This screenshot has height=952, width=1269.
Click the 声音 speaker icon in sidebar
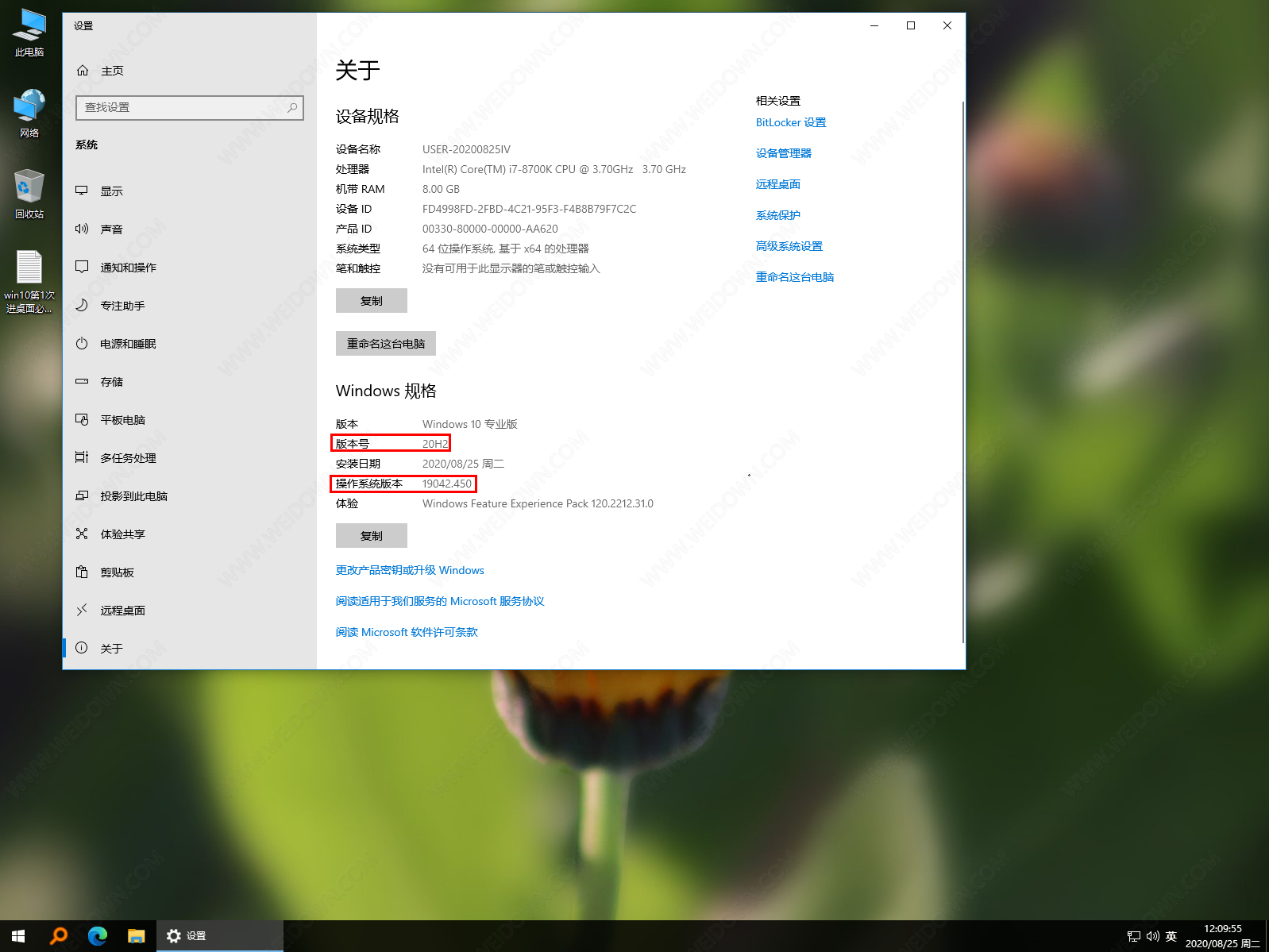click(x=82, y=229)
